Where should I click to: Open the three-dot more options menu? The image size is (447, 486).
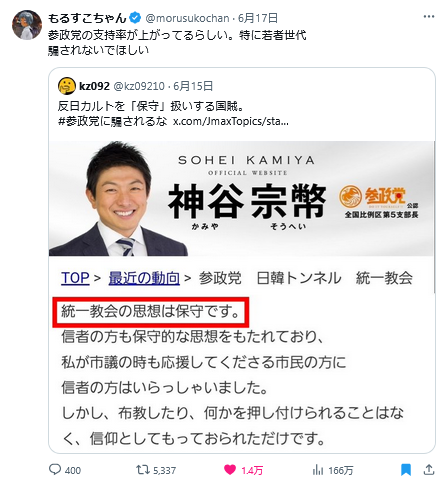[429, 17]
